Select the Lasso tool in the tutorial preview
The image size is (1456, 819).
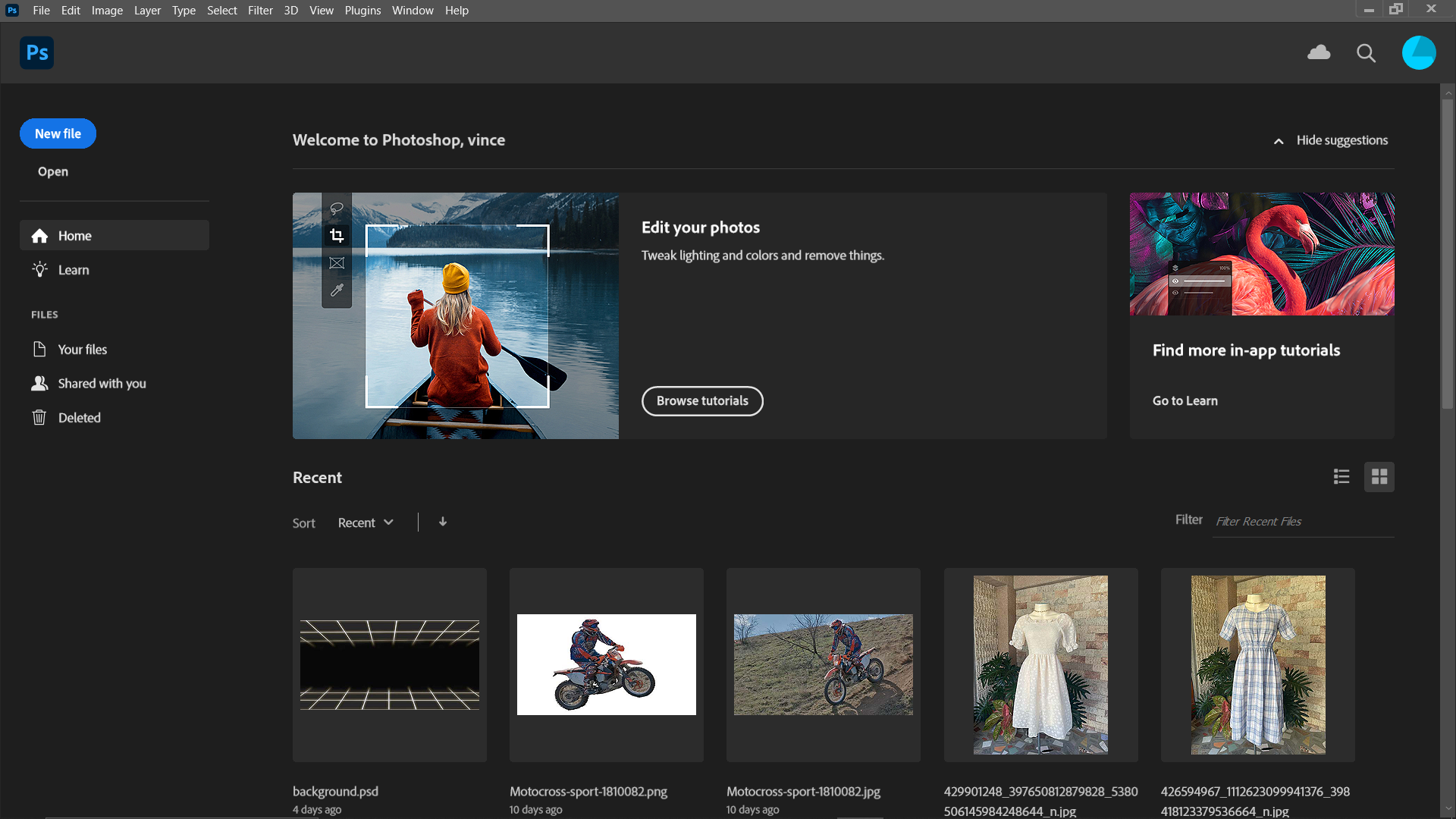pyautogui.click(x=337, y=209)
